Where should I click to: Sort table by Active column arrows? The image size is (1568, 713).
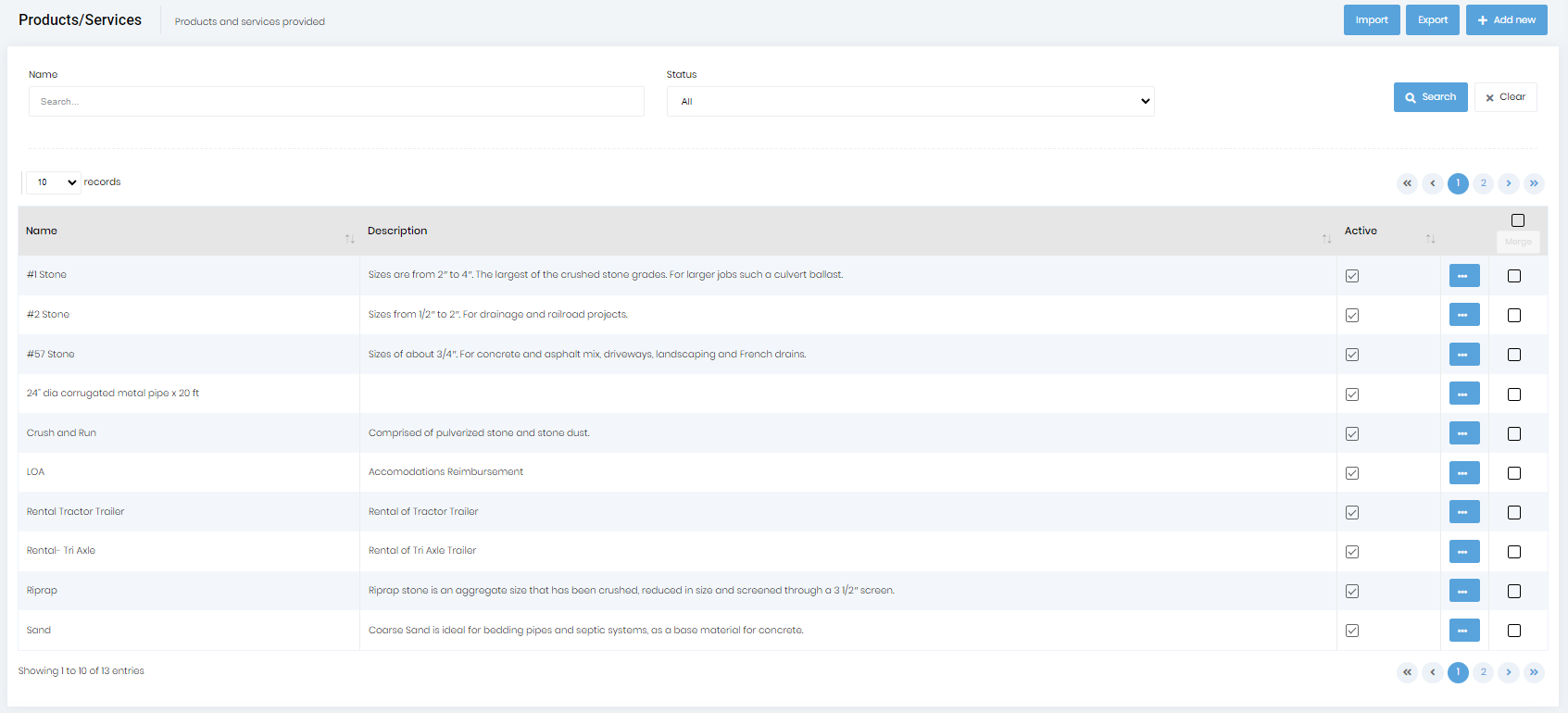tap(1430, 239)
